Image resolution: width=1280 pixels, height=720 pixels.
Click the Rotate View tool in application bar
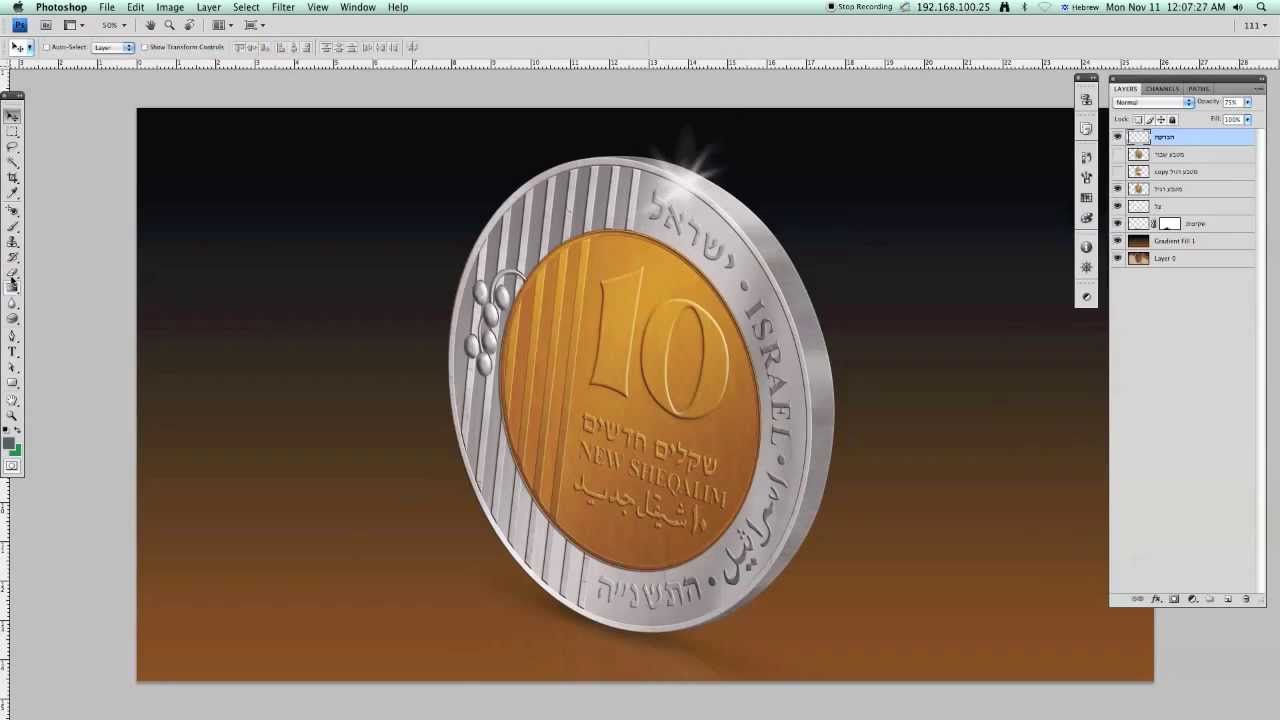[189, 25]
